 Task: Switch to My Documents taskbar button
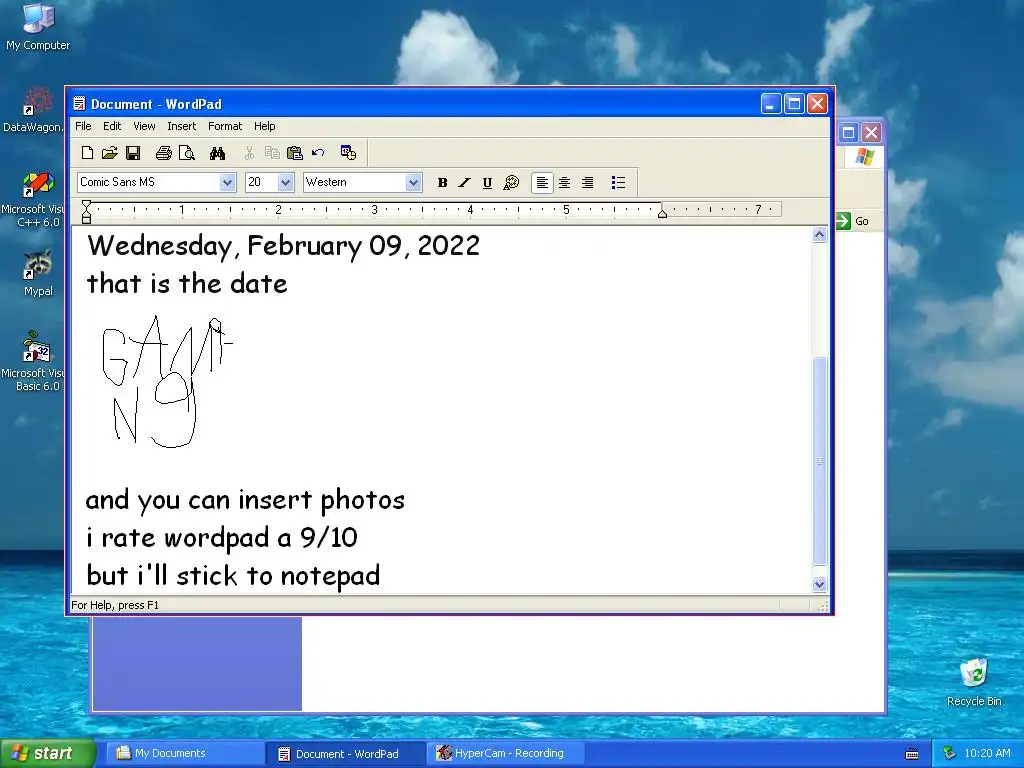point(186,754)
